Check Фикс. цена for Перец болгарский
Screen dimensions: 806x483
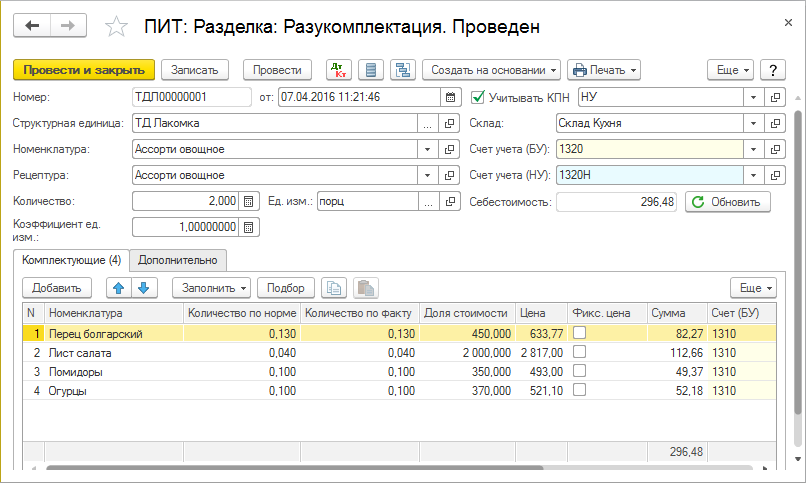click(x=579, y=333)
